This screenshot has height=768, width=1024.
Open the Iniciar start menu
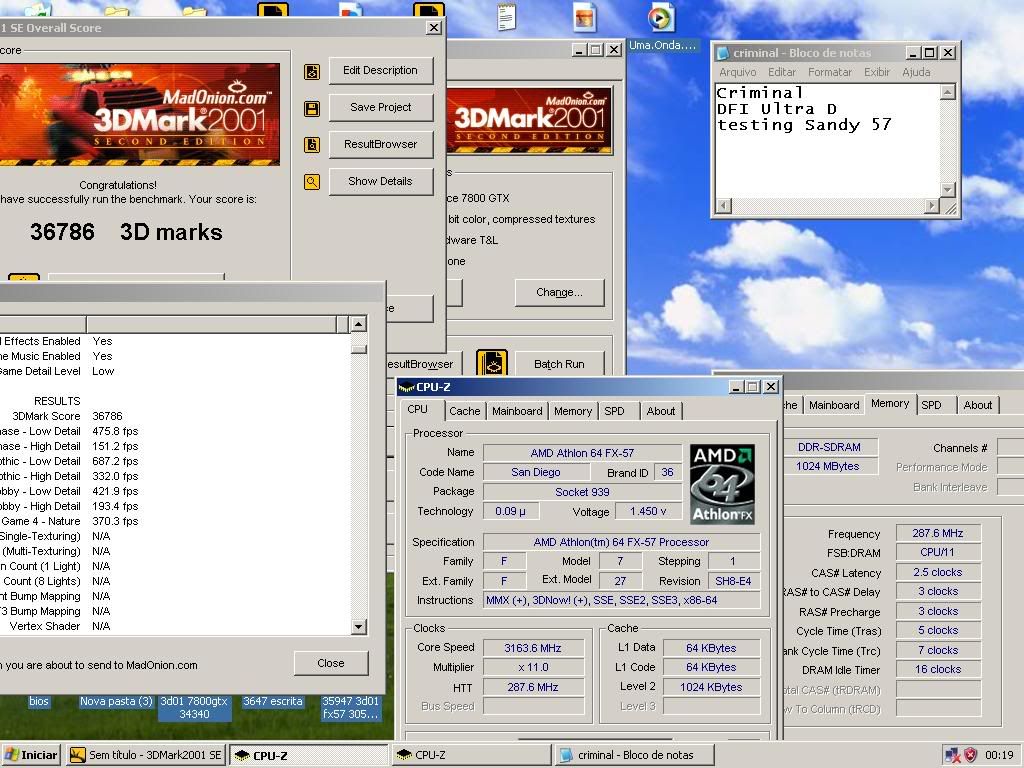click(x=31, y=755)
